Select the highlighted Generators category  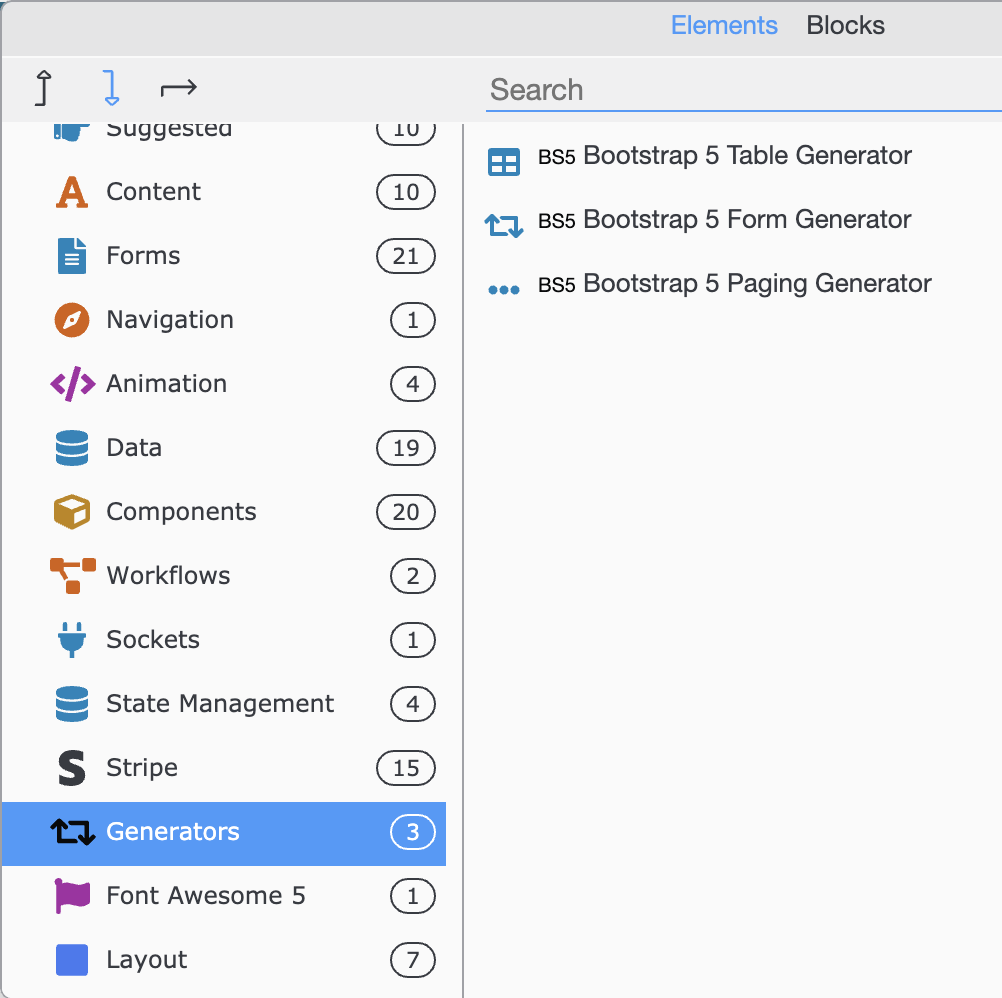tap(224, 834)
